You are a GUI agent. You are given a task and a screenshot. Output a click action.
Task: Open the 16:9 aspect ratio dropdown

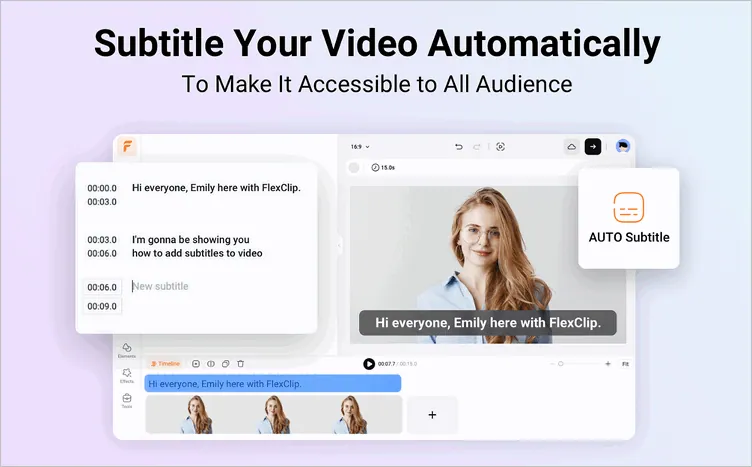coord(360,147)
